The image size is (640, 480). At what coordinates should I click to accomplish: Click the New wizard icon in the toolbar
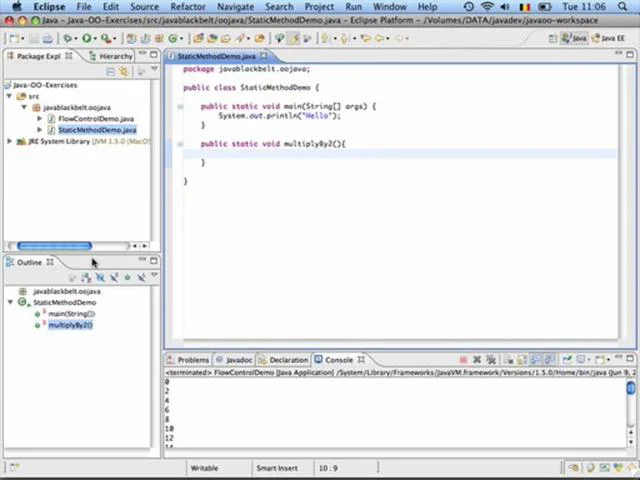click(14, 38)
